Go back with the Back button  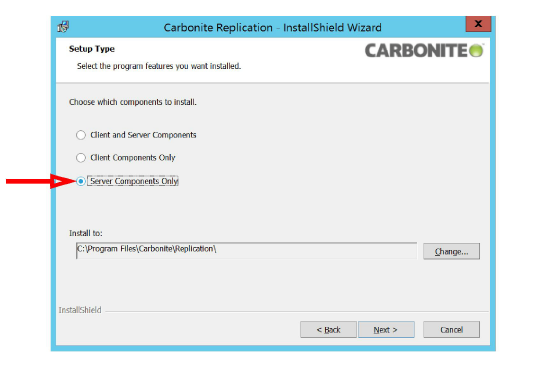tap(328, 329)
